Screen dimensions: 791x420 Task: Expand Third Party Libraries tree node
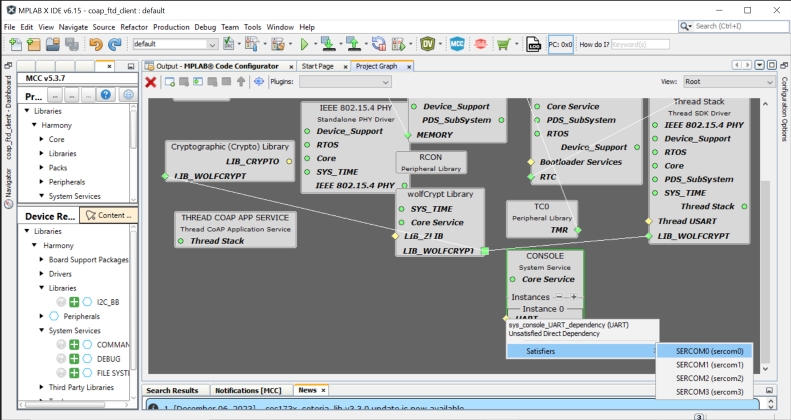[x=42, y=387]
